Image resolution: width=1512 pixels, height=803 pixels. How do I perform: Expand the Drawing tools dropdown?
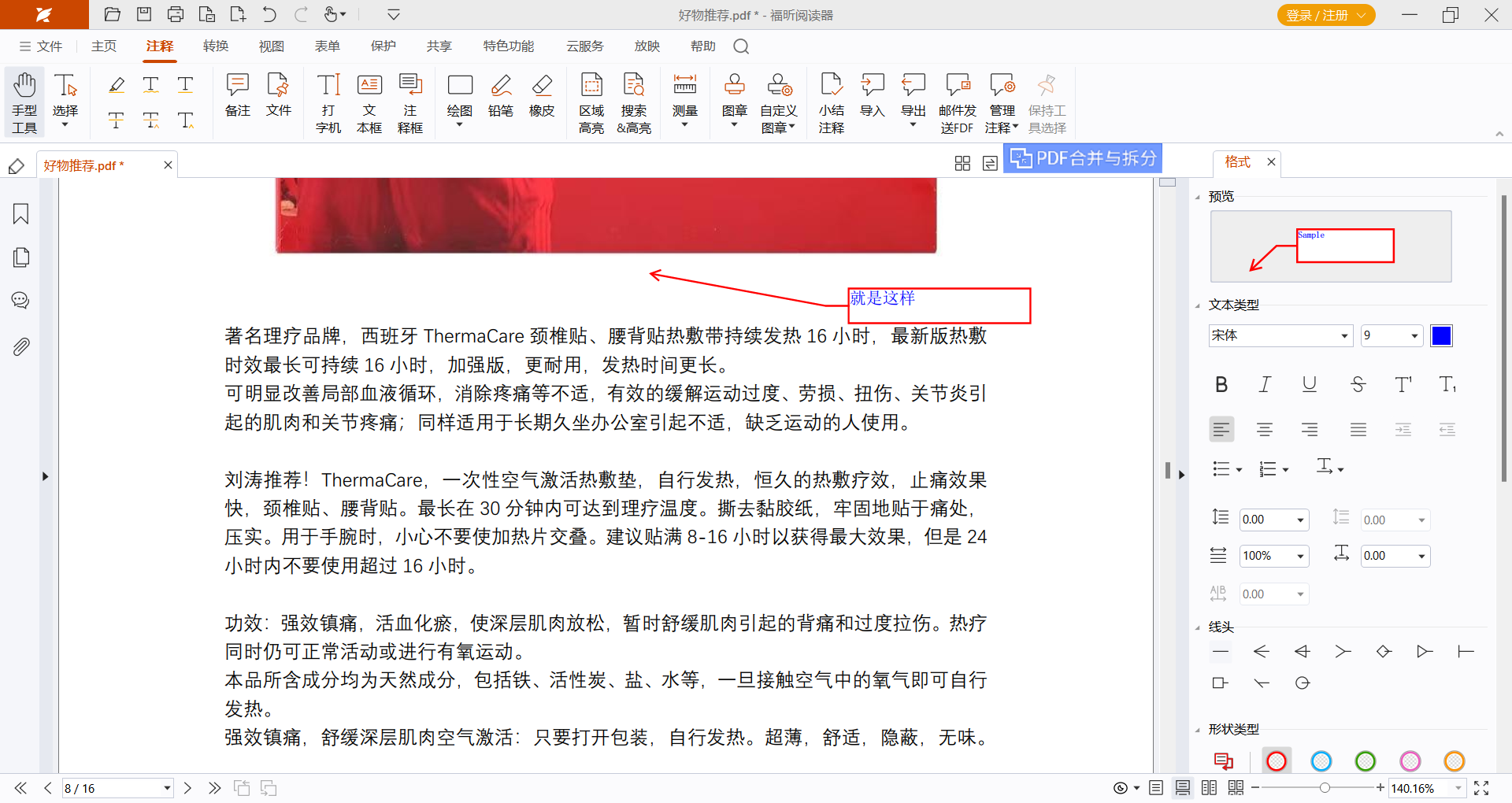coord(459,125)
